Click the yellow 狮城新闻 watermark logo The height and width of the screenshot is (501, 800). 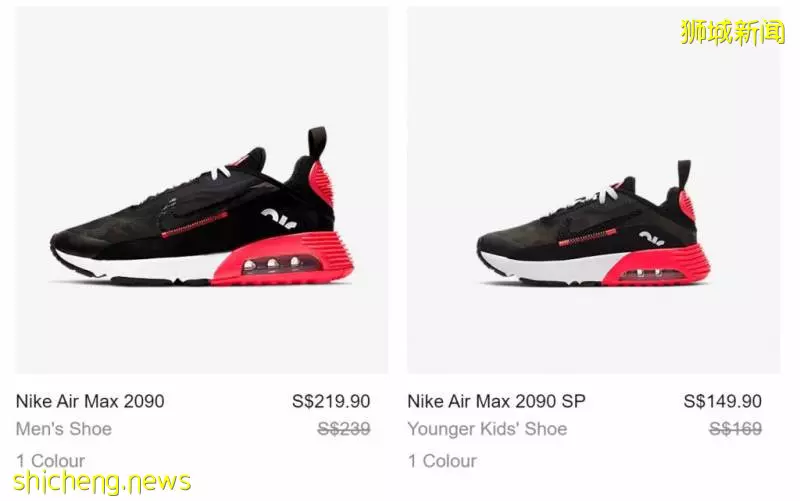(732, 32)
